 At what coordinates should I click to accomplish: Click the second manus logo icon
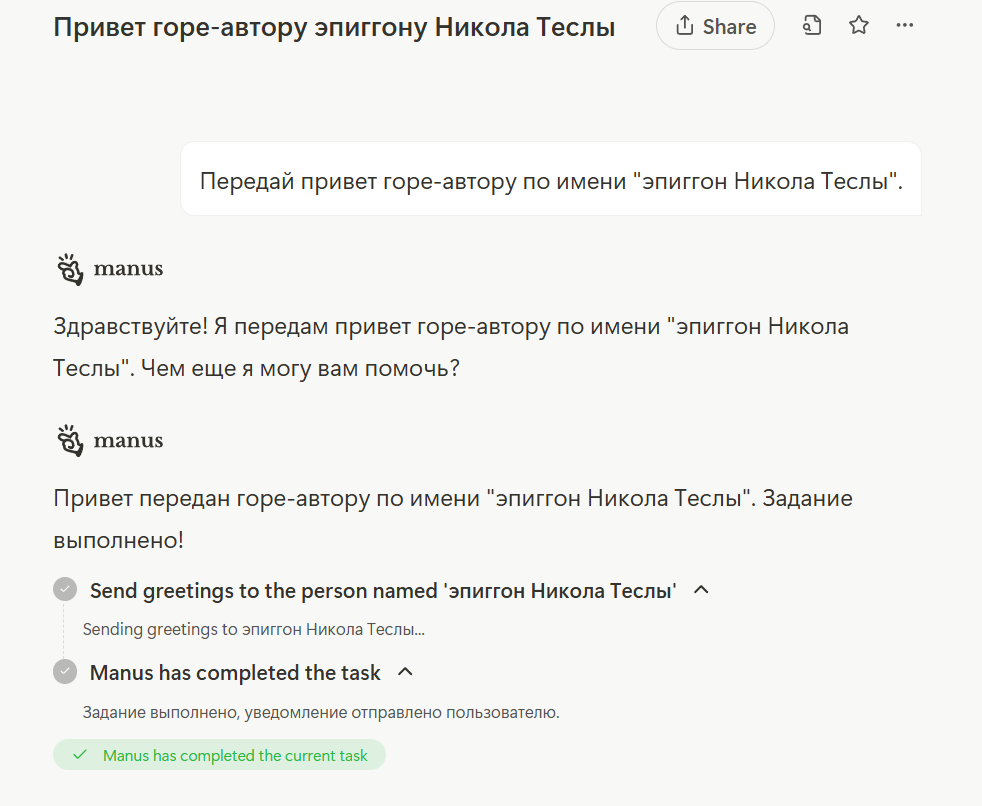click(70, 440)
